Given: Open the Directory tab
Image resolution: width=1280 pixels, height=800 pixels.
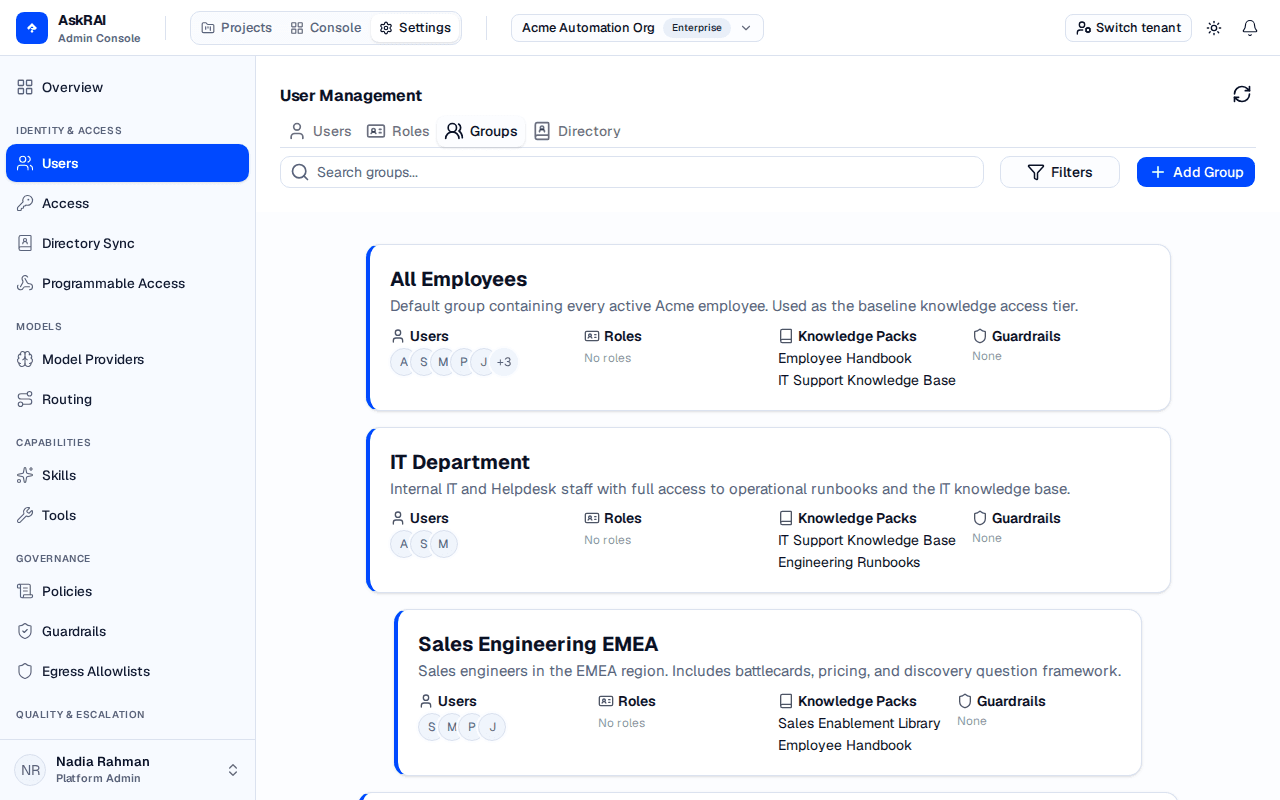Looking at the screenshot, I should 577,131.
